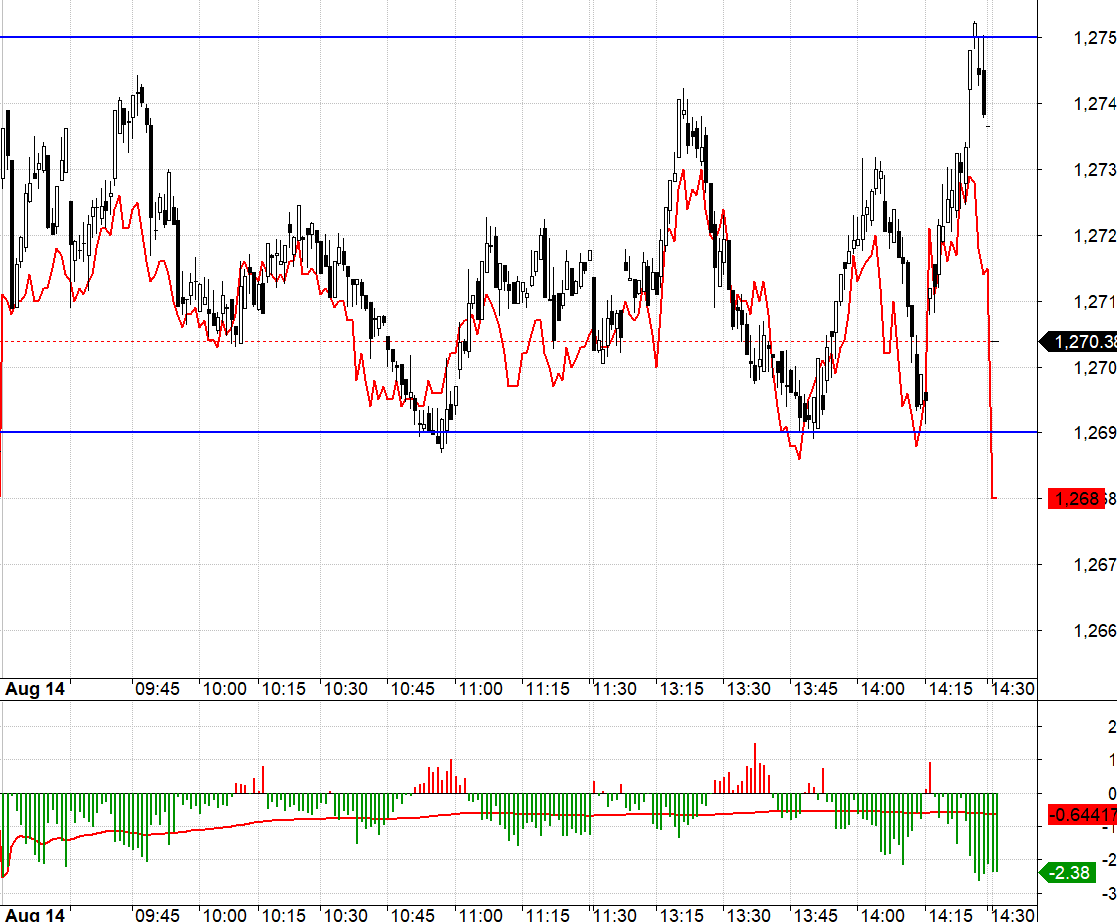Click the 1,274 label on the price scale
The width and height of the screenshot is (1117, 922).
point(1093,104)
